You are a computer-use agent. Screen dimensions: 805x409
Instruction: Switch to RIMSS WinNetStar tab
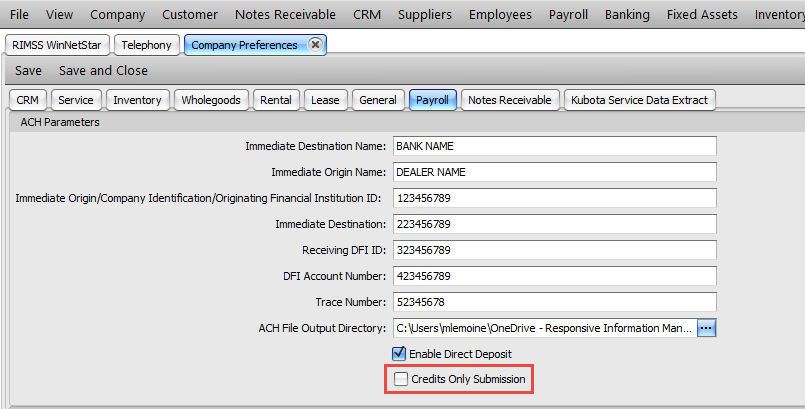click(57, 45)
